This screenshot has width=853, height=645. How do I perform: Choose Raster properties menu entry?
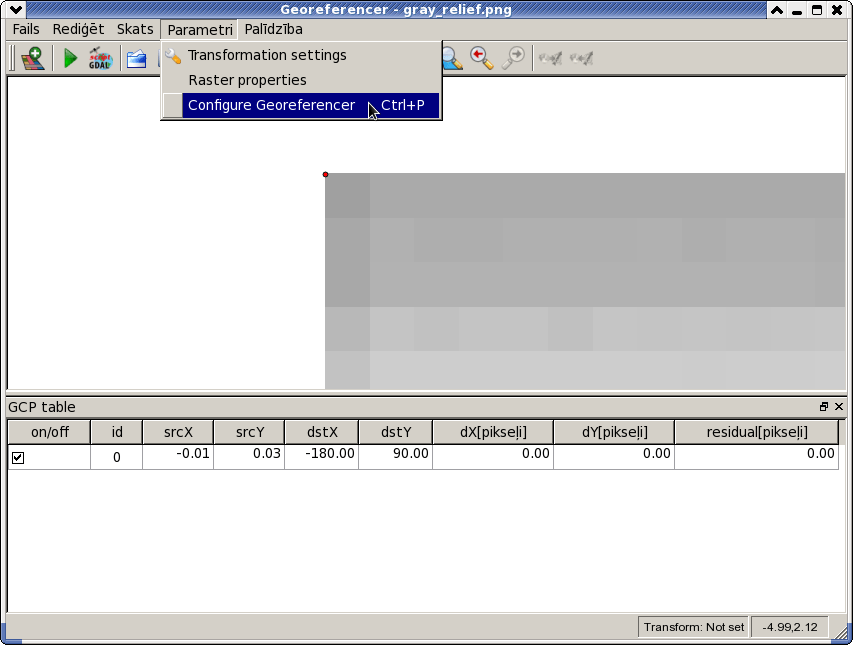[301, 80]
